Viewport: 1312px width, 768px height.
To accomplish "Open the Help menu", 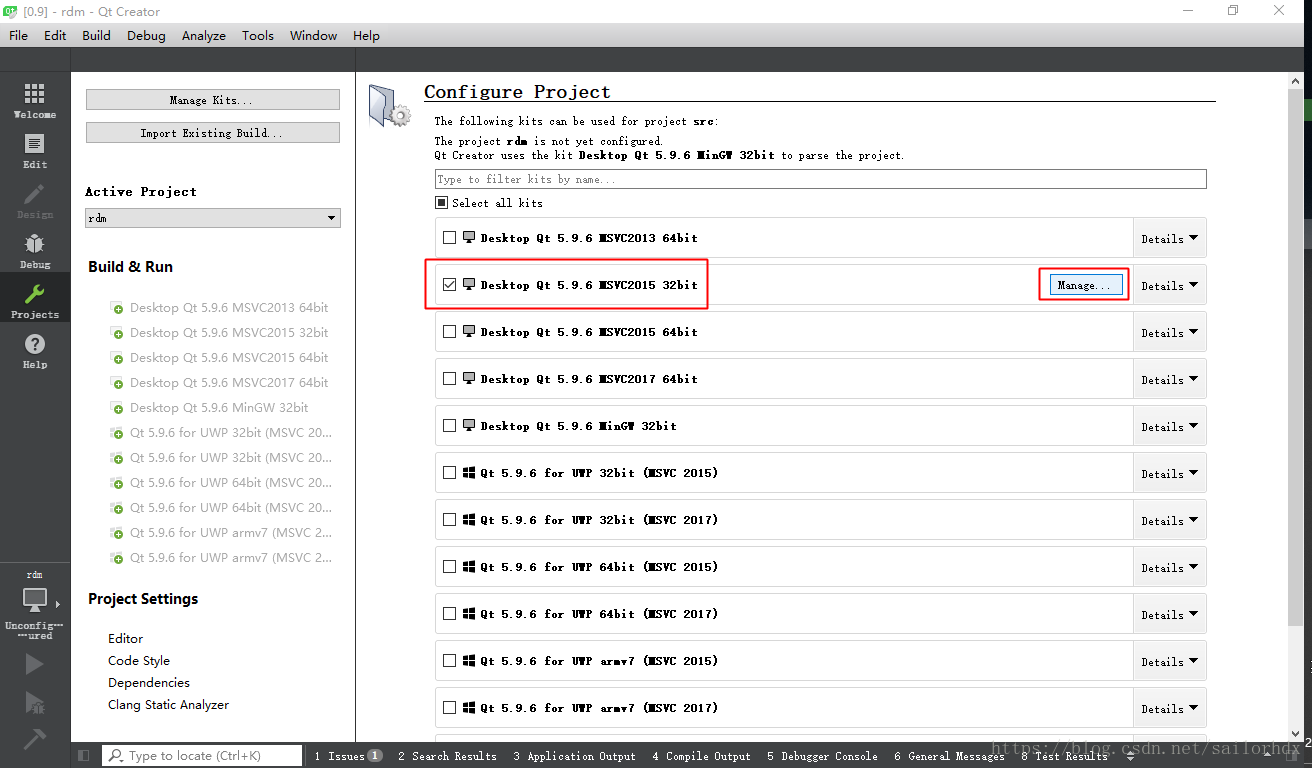I will pos(366,35).
